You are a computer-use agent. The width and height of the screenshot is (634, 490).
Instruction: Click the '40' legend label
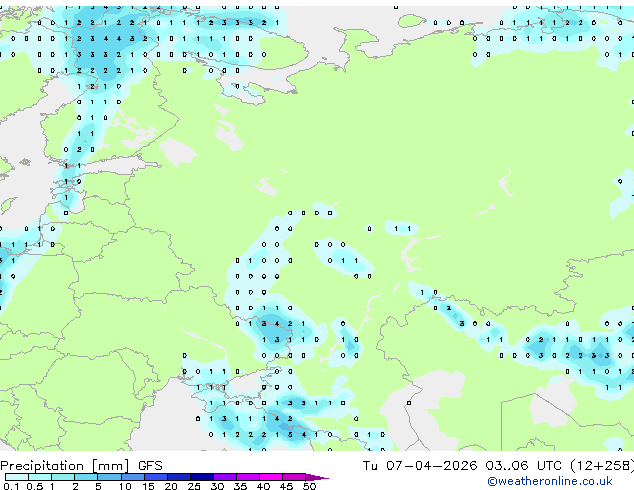(x=263, y=486)
